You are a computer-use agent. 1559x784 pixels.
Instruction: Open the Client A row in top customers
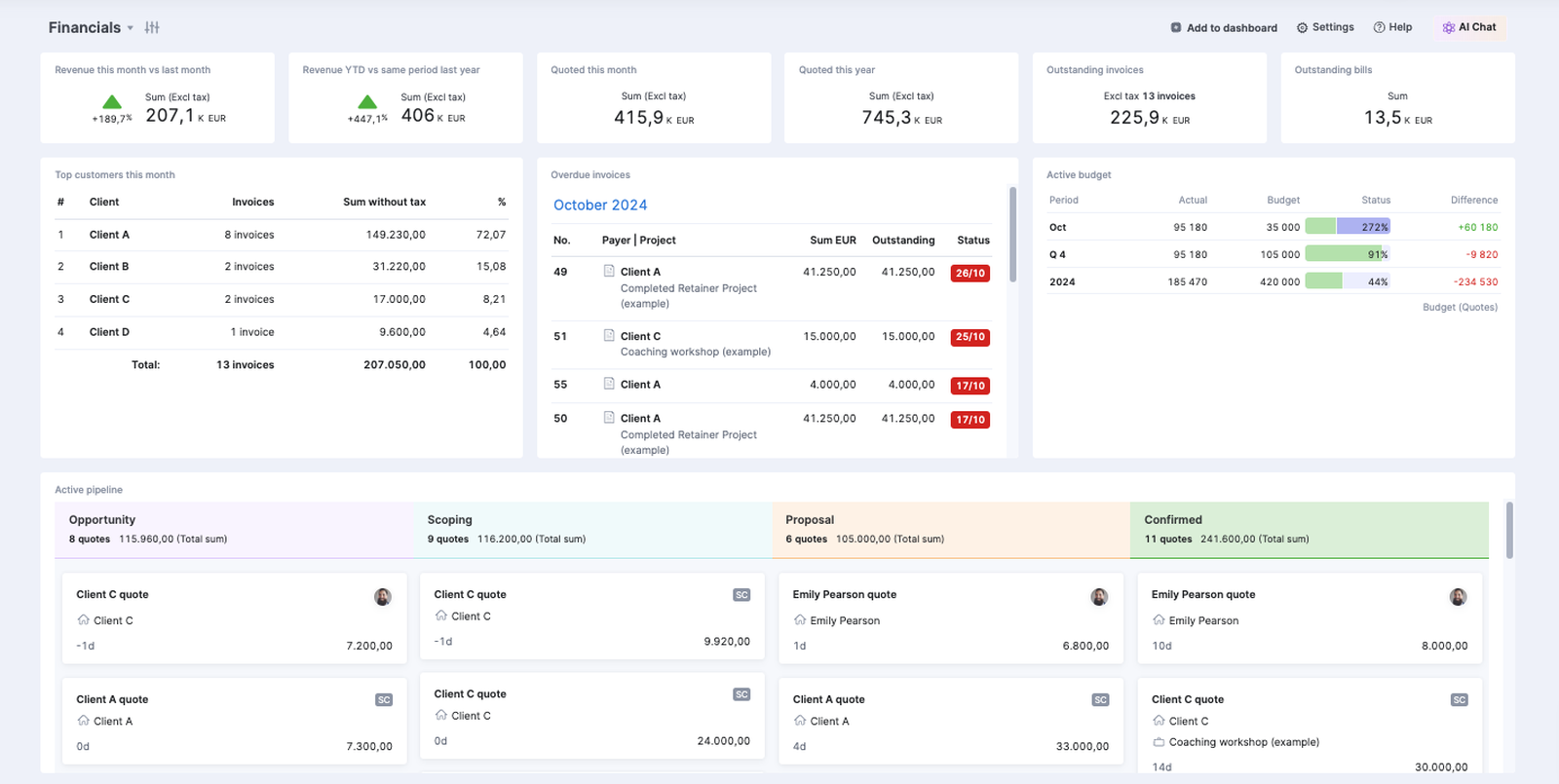tap(281, 235)
